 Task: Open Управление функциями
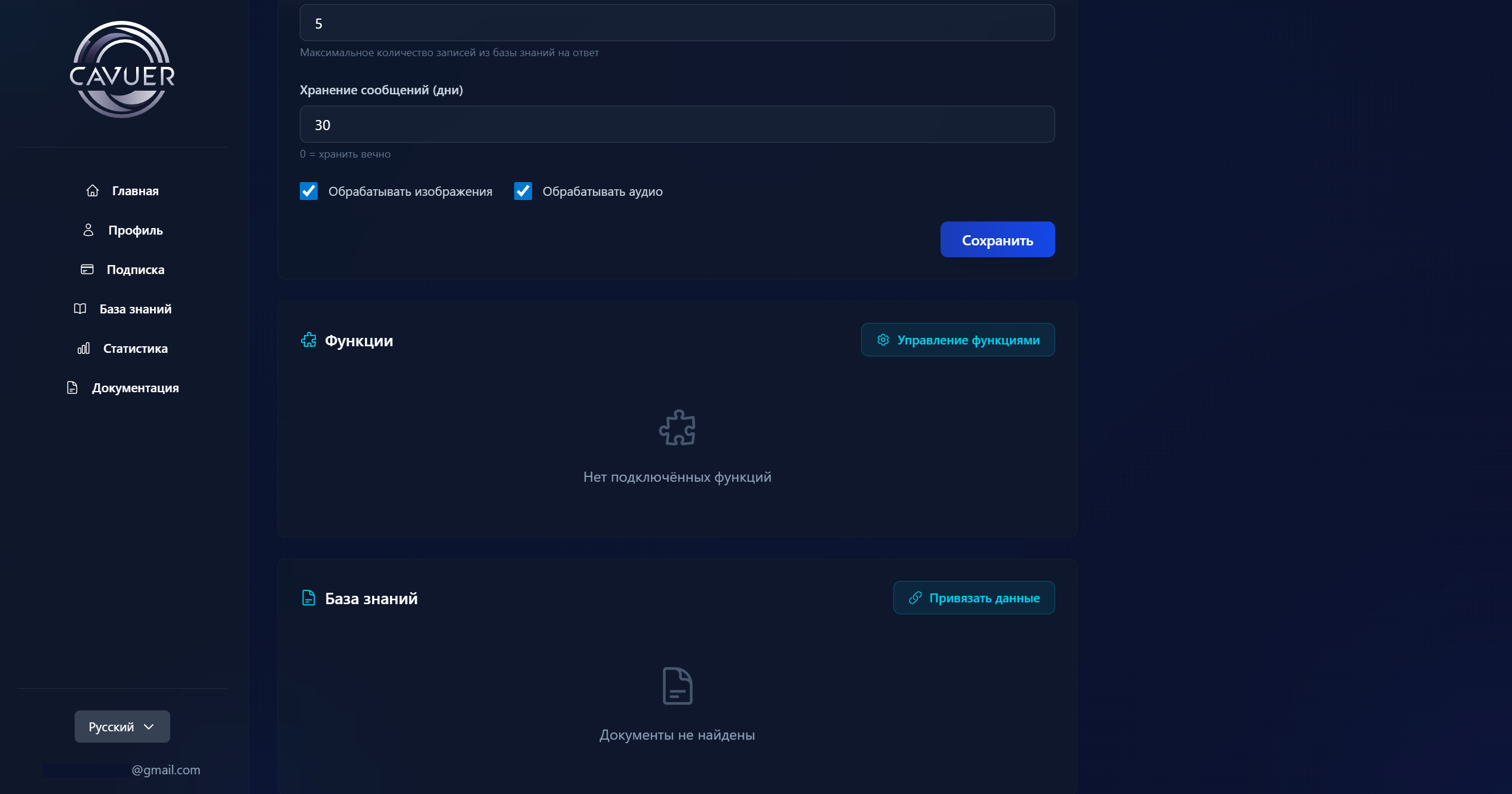pos(958,340)
